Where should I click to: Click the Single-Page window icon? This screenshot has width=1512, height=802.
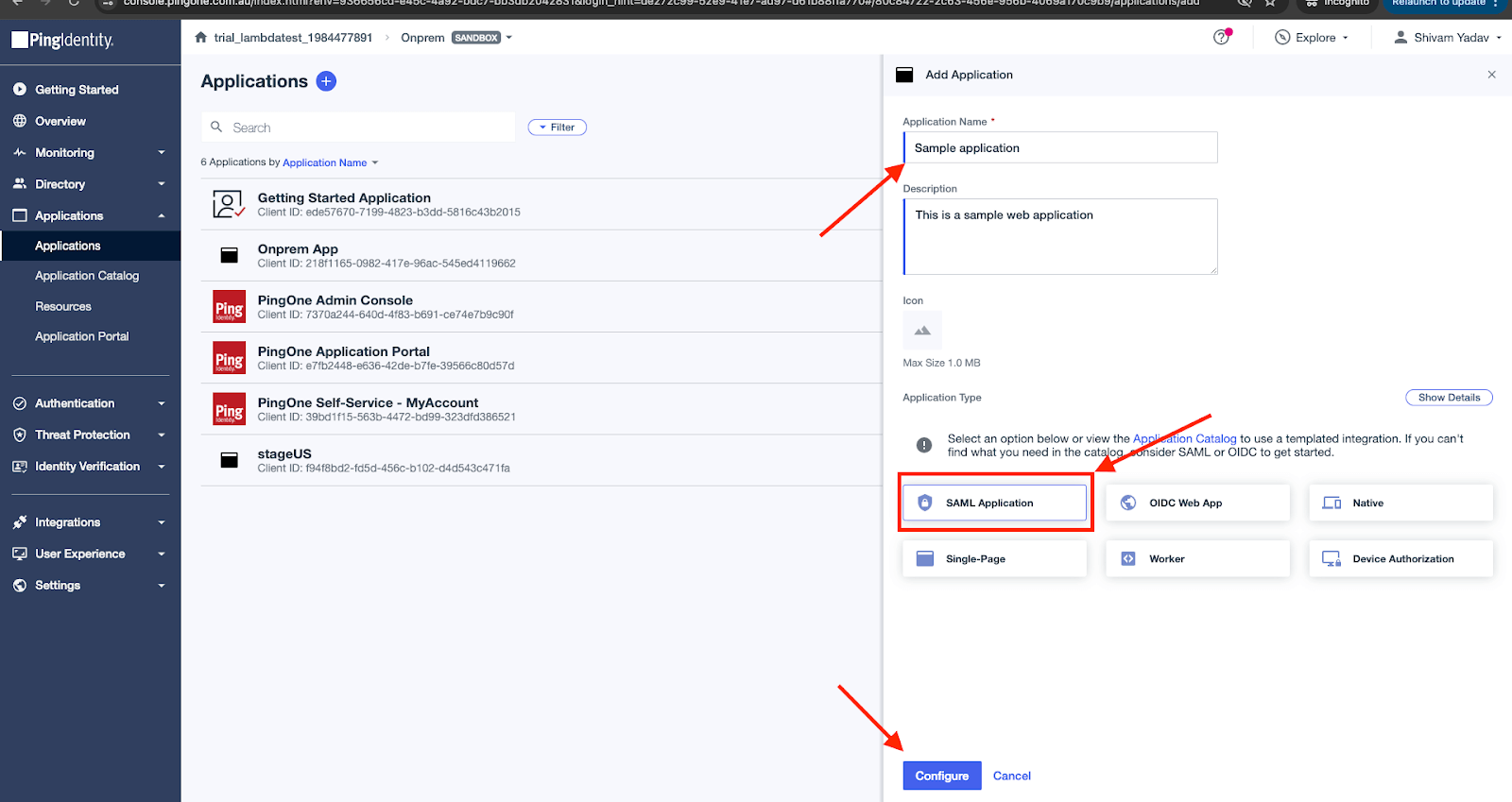[x=925, y=558]
